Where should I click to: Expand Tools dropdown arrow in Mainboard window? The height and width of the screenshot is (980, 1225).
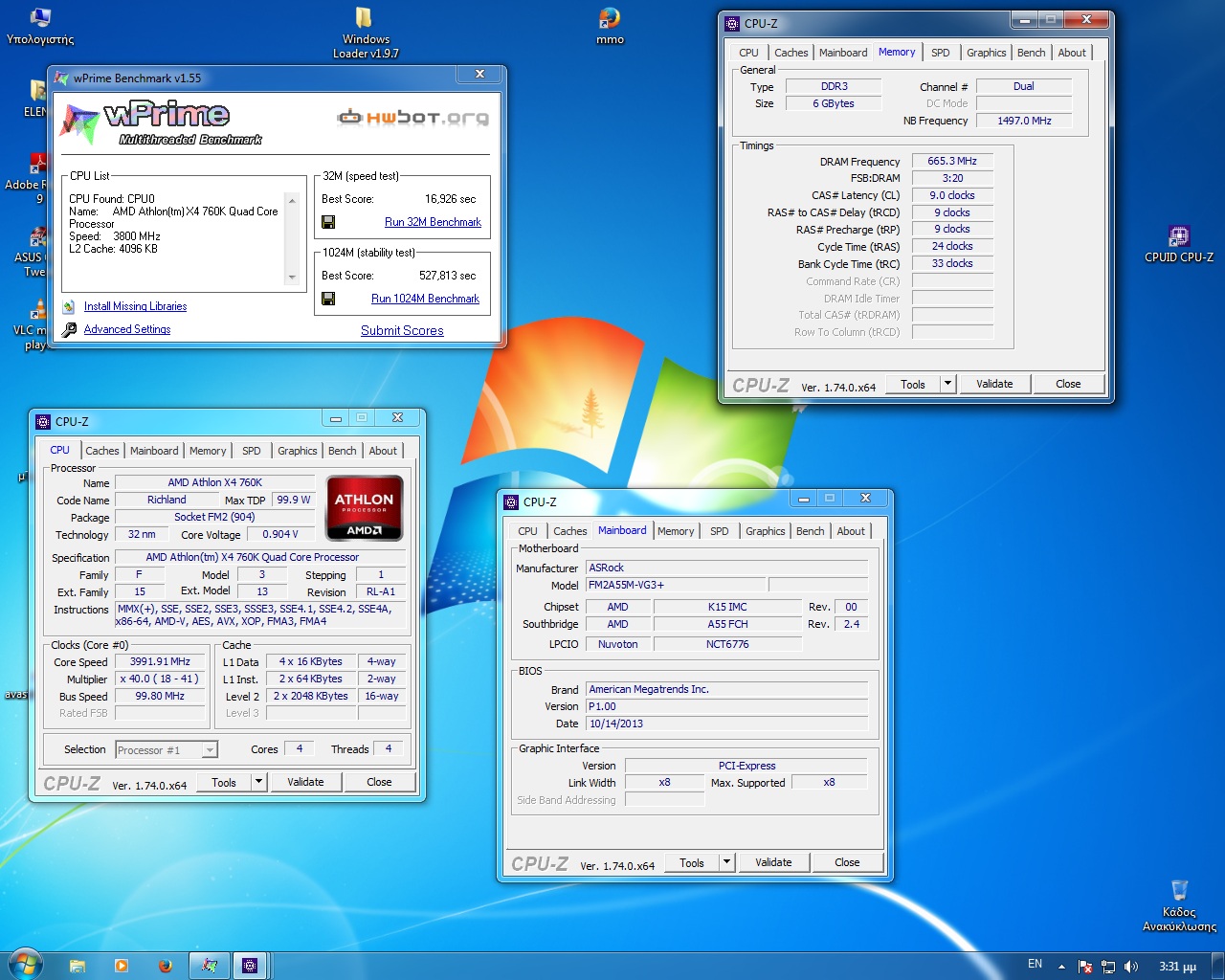click(x=726, y=862)
